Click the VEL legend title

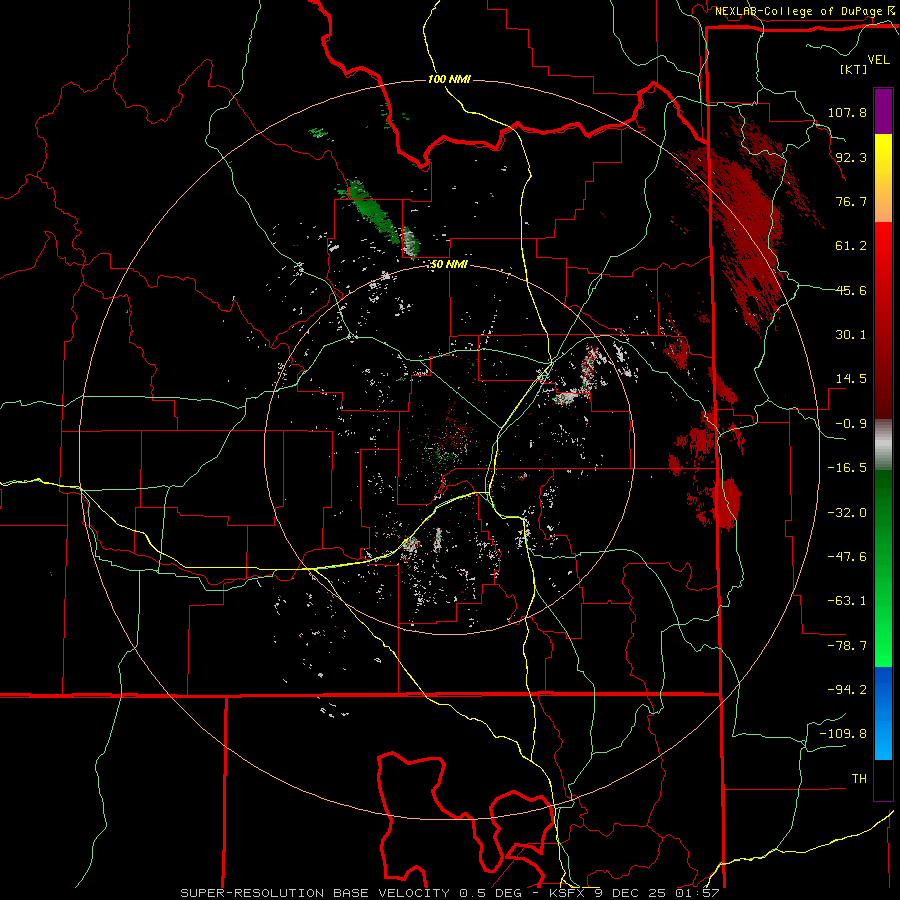pos(878,60)
